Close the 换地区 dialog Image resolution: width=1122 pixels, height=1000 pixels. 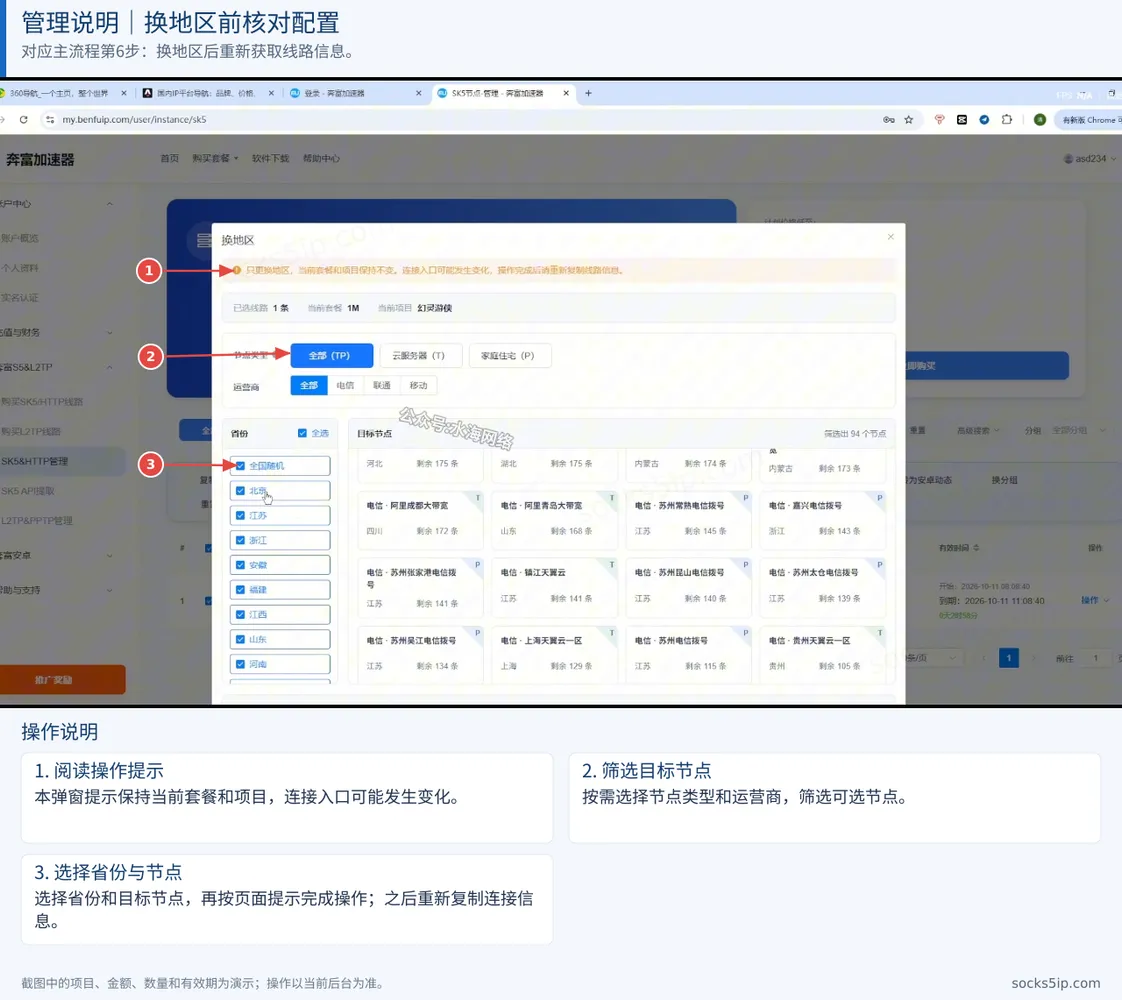click(x=891, y=237)
